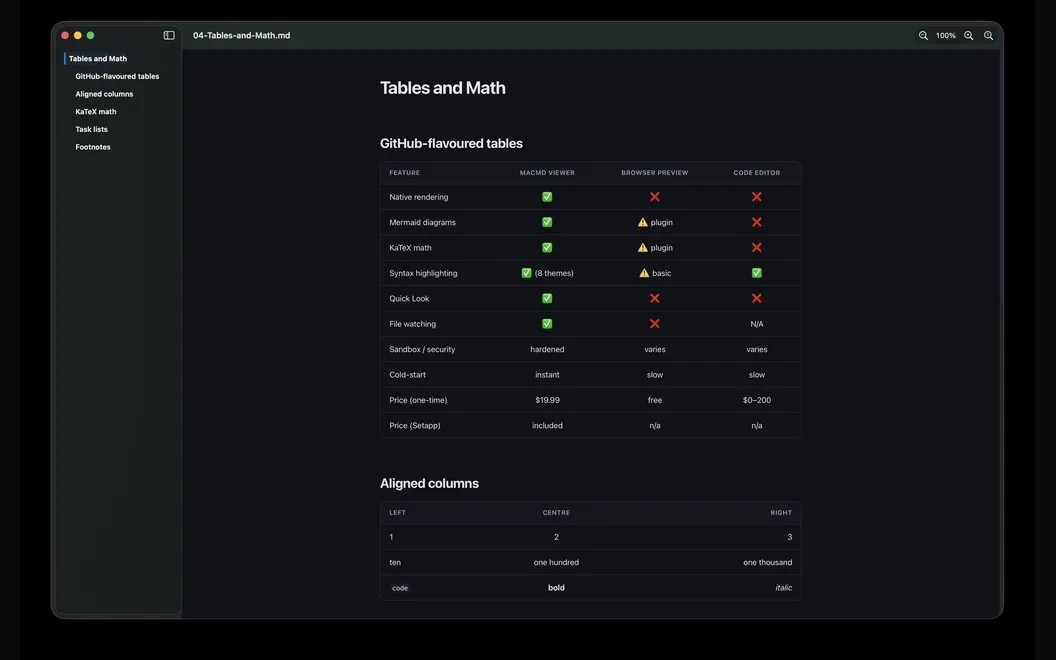Jump to GitHub-flavoured tables in sidebar

[x=117, y=76]
